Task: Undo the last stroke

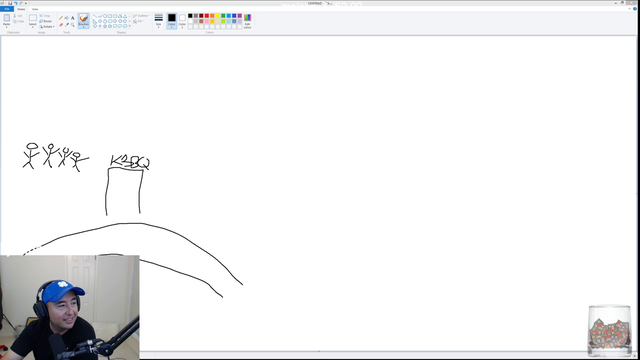Action: [x=16, y=3]
